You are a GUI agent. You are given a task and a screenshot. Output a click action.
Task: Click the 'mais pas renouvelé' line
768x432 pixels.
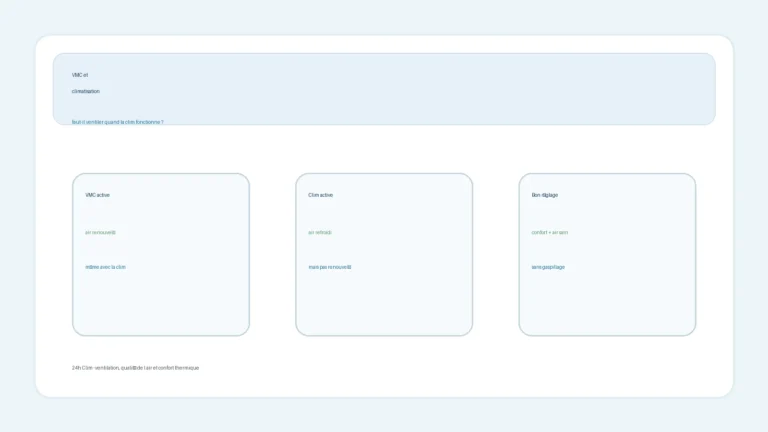330,267
